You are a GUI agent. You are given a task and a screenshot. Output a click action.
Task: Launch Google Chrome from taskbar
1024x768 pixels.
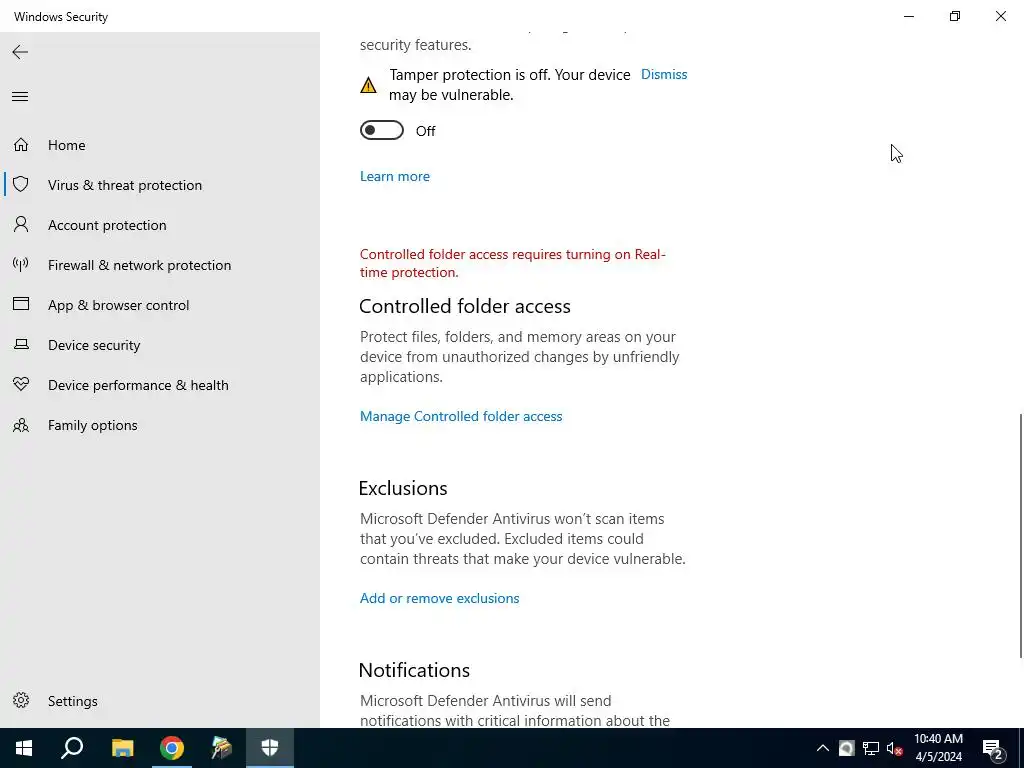tap(172, 748)
